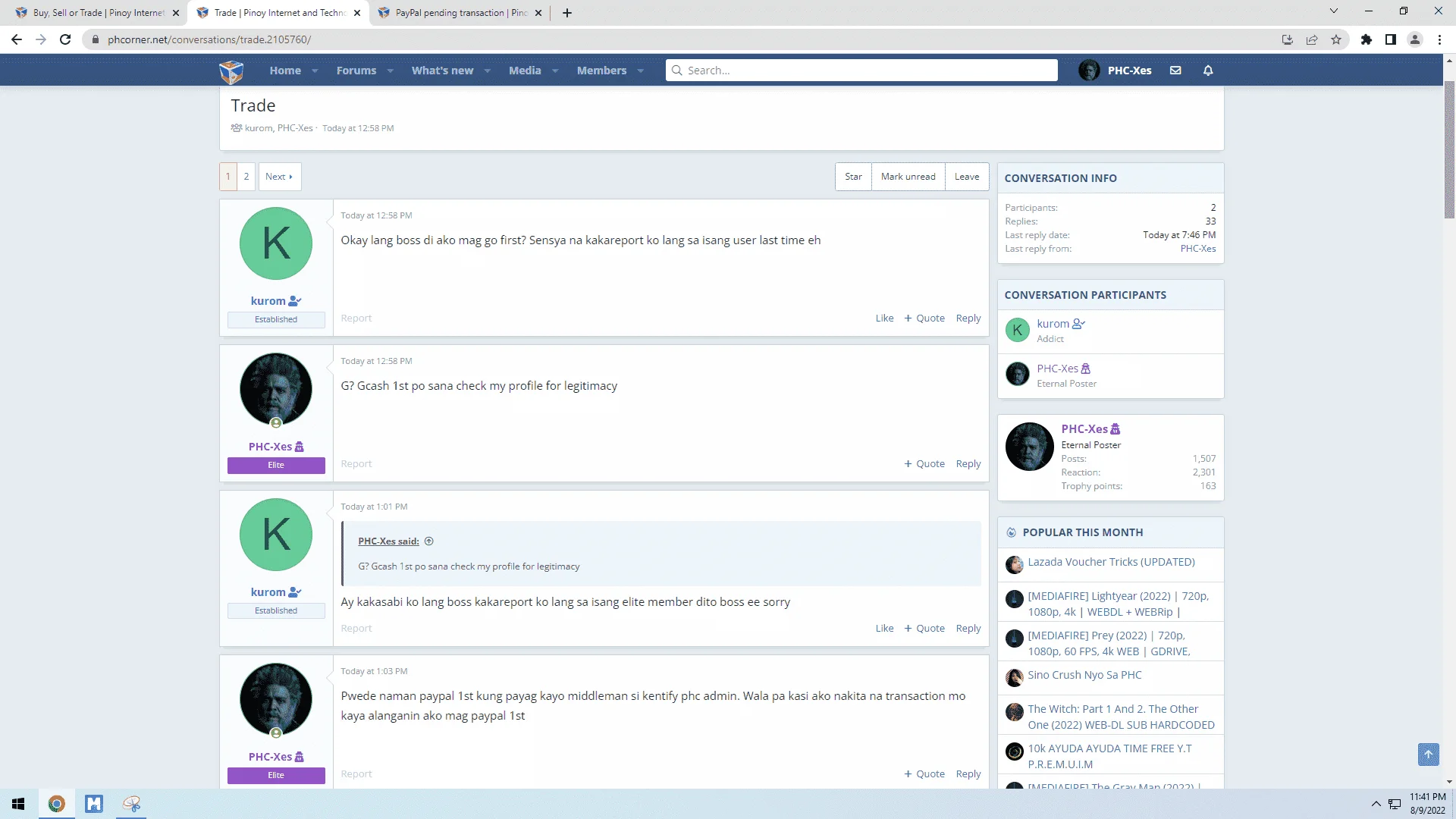Close the Trade browser tab
1456x819 pixels.
[x=357, y=13]
